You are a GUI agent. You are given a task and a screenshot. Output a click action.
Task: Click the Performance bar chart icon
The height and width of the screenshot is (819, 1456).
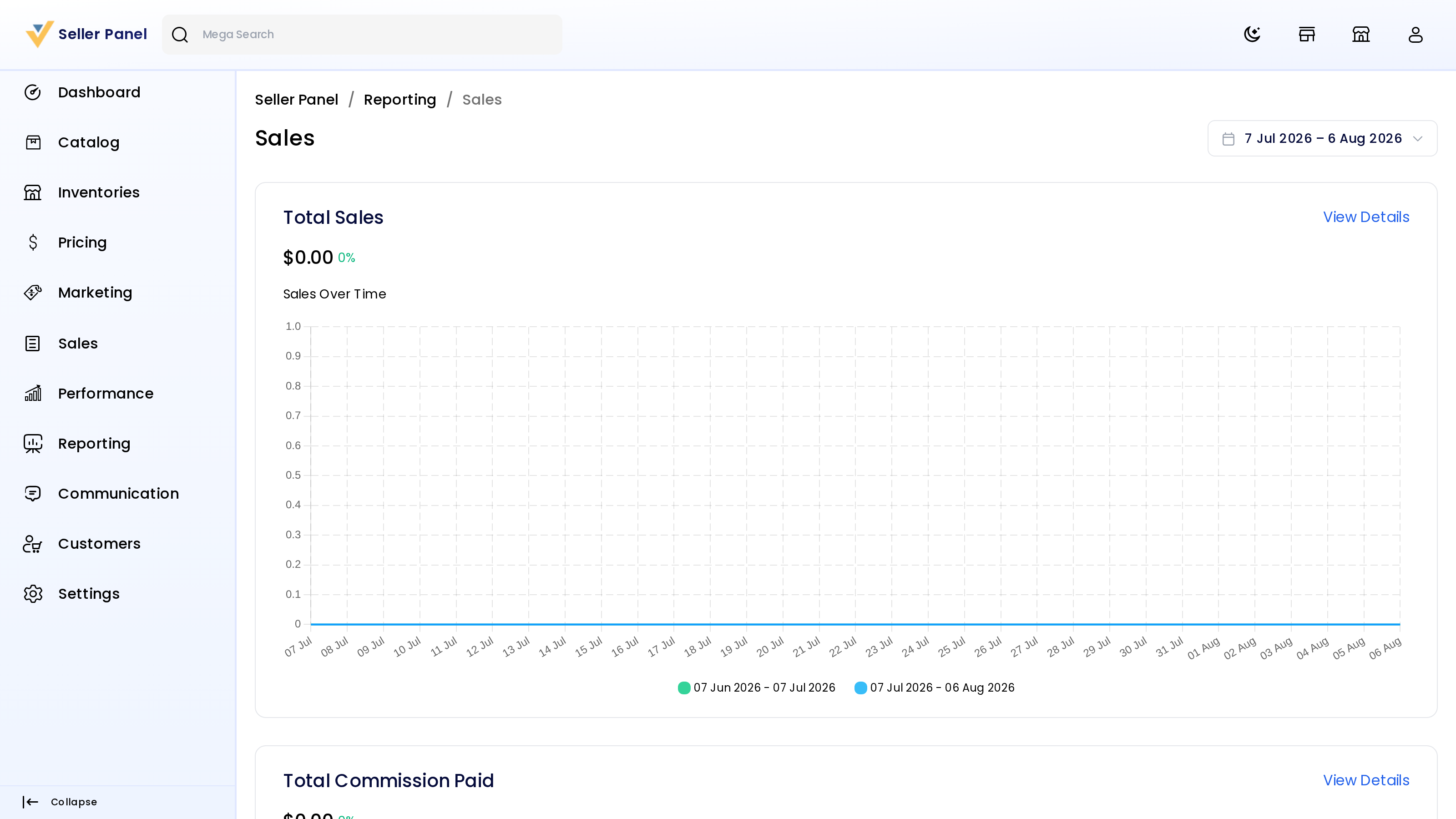pyautogui.click(x=33, y=394)
